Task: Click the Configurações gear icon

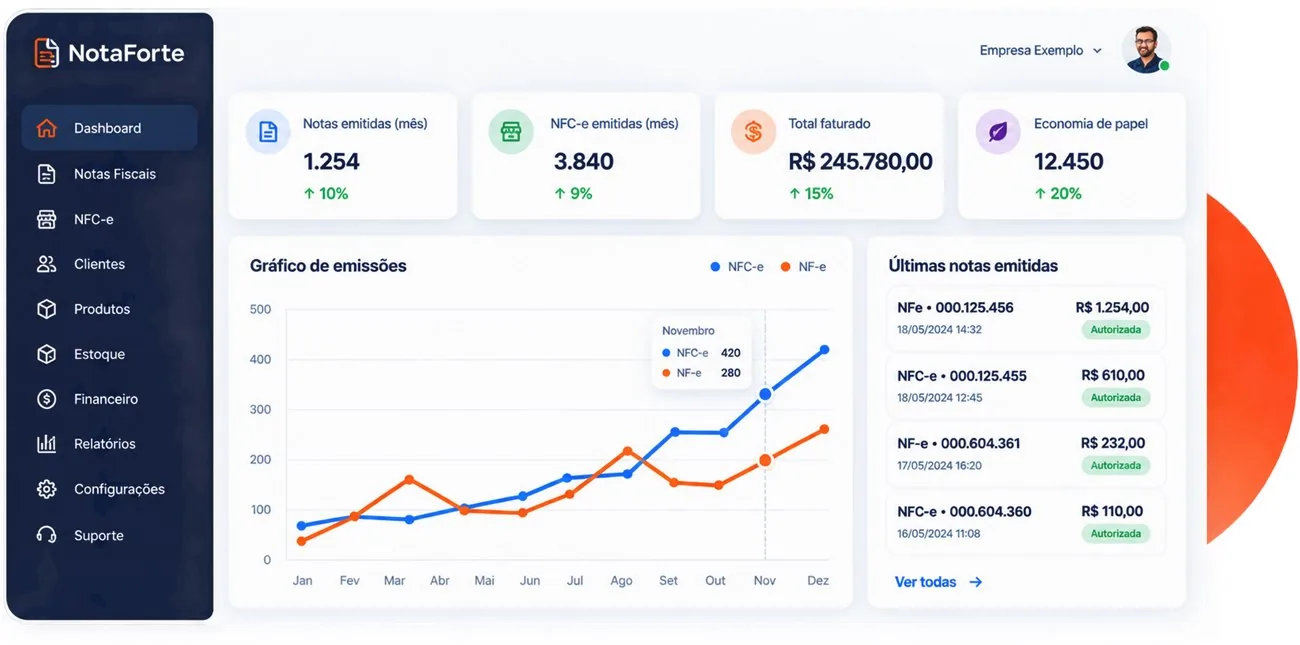Action: point(46,489)
